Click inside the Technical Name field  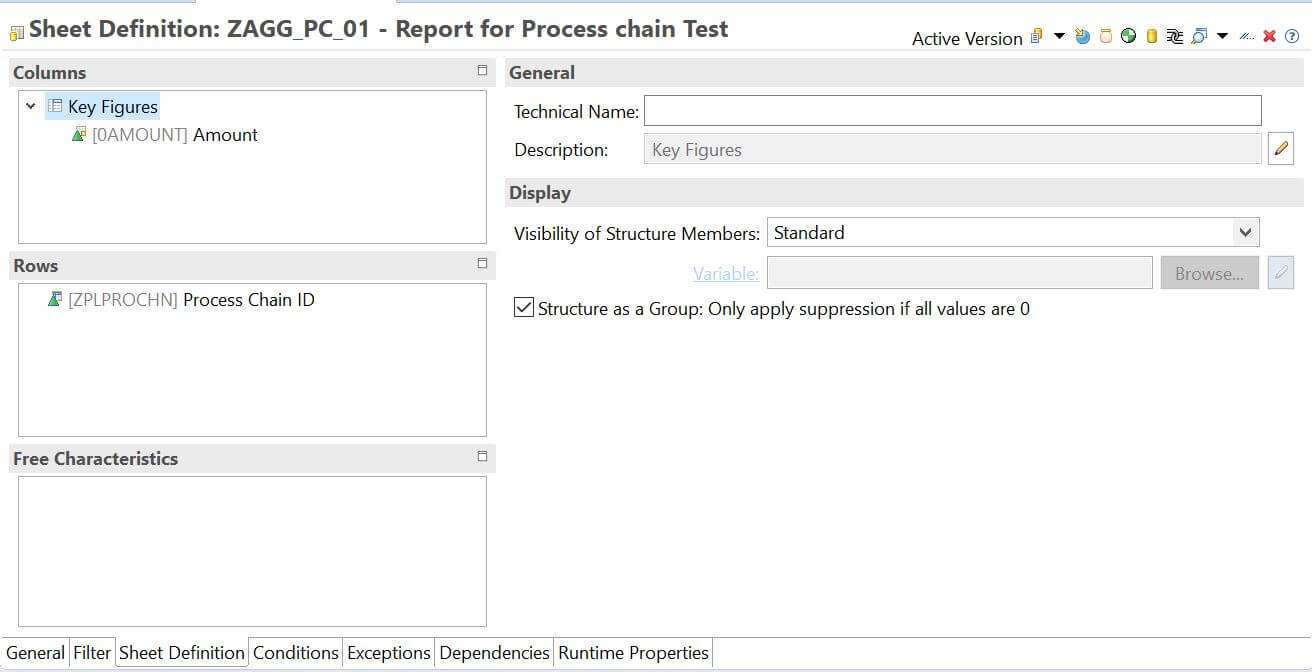950,110
